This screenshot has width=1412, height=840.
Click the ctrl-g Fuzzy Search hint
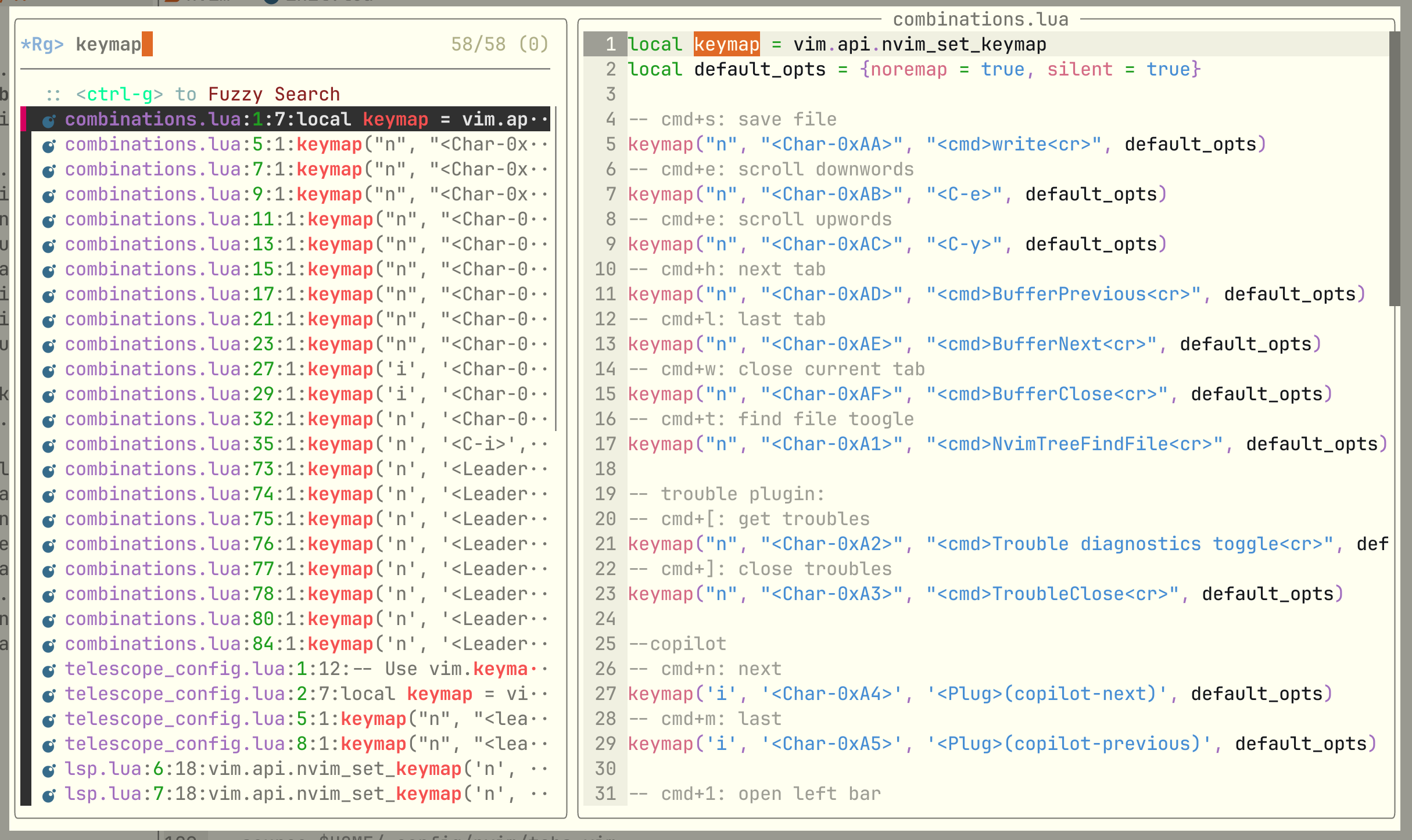click(207, 94)
